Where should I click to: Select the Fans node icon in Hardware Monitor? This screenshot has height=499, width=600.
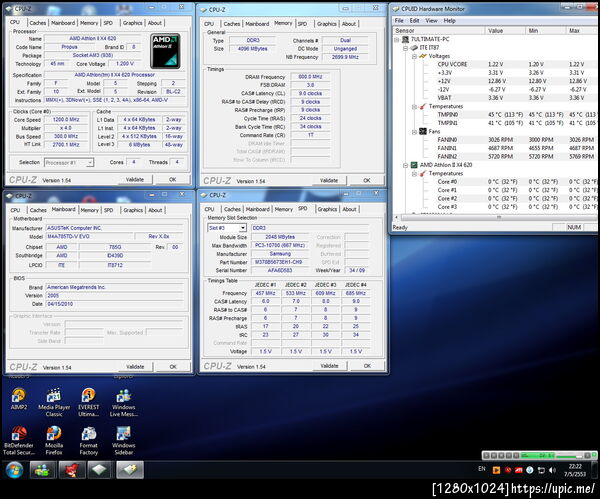click(x=423, y=131)
